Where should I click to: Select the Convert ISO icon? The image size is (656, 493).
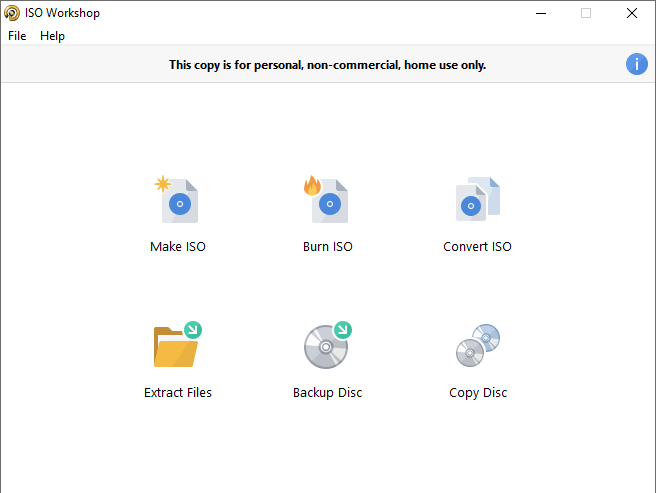coord(478,199)
